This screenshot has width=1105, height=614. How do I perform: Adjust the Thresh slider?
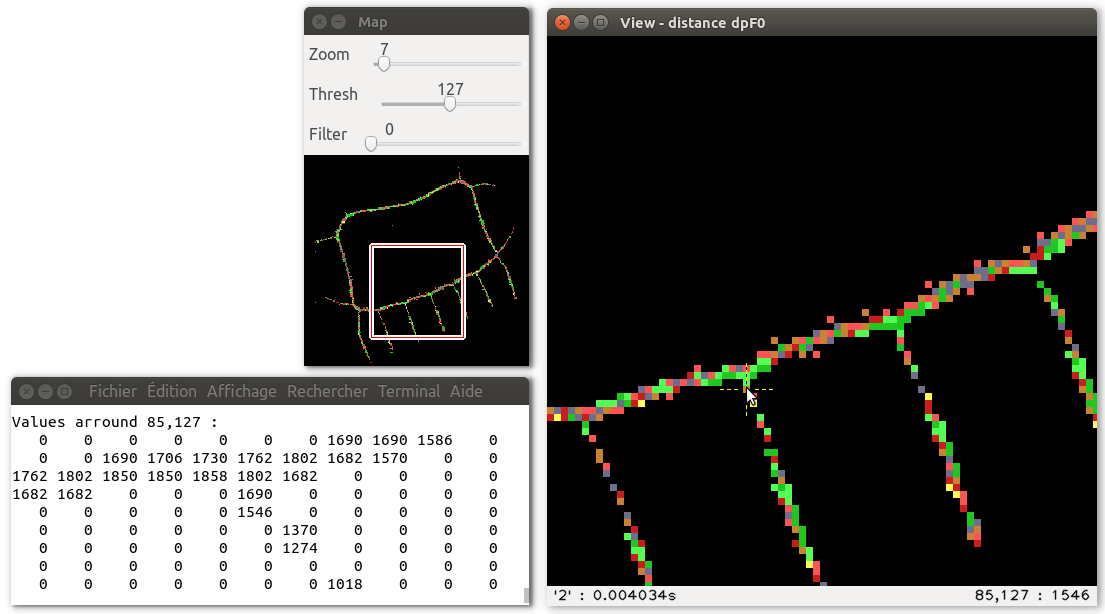(x=448, y=103)
